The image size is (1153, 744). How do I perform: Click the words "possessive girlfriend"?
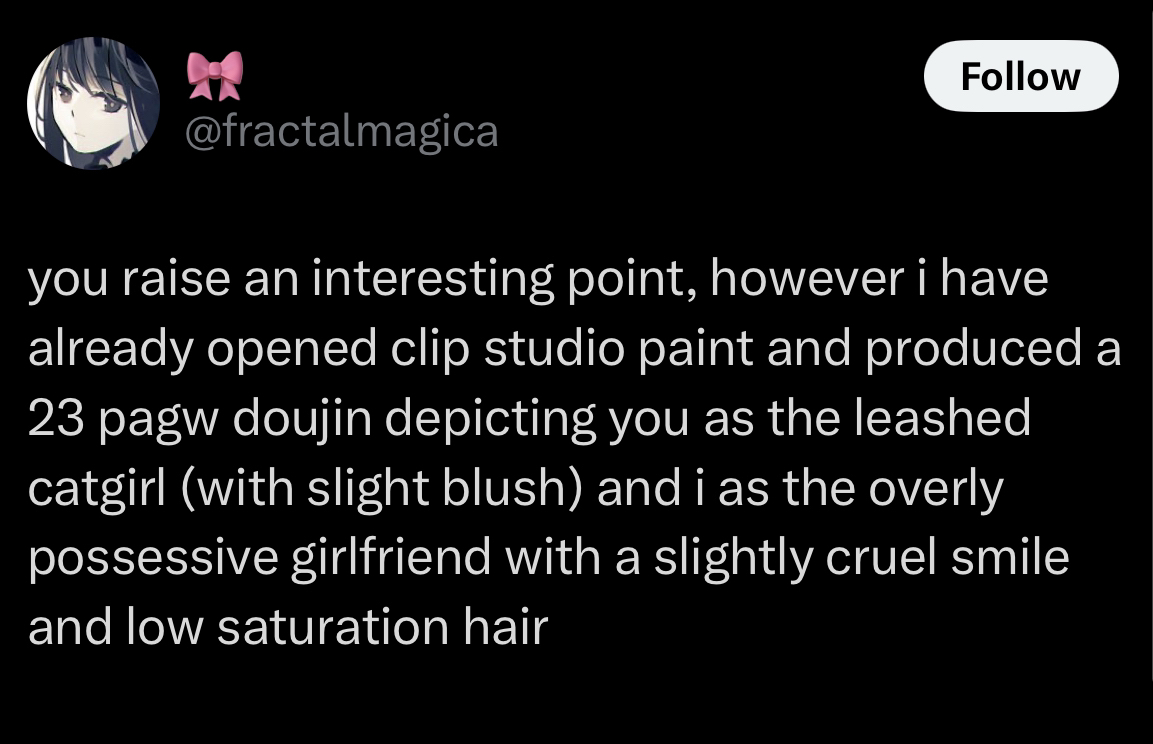(x=260, y=557)
